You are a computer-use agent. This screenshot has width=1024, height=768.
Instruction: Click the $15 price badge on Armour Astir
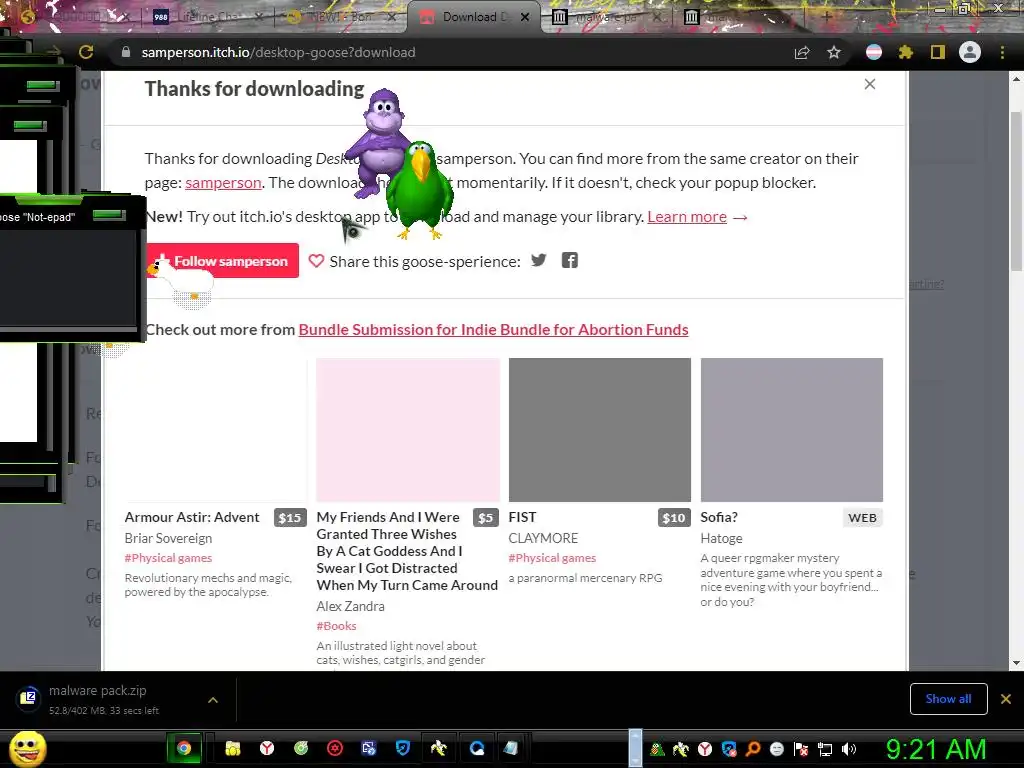point(289,518)
